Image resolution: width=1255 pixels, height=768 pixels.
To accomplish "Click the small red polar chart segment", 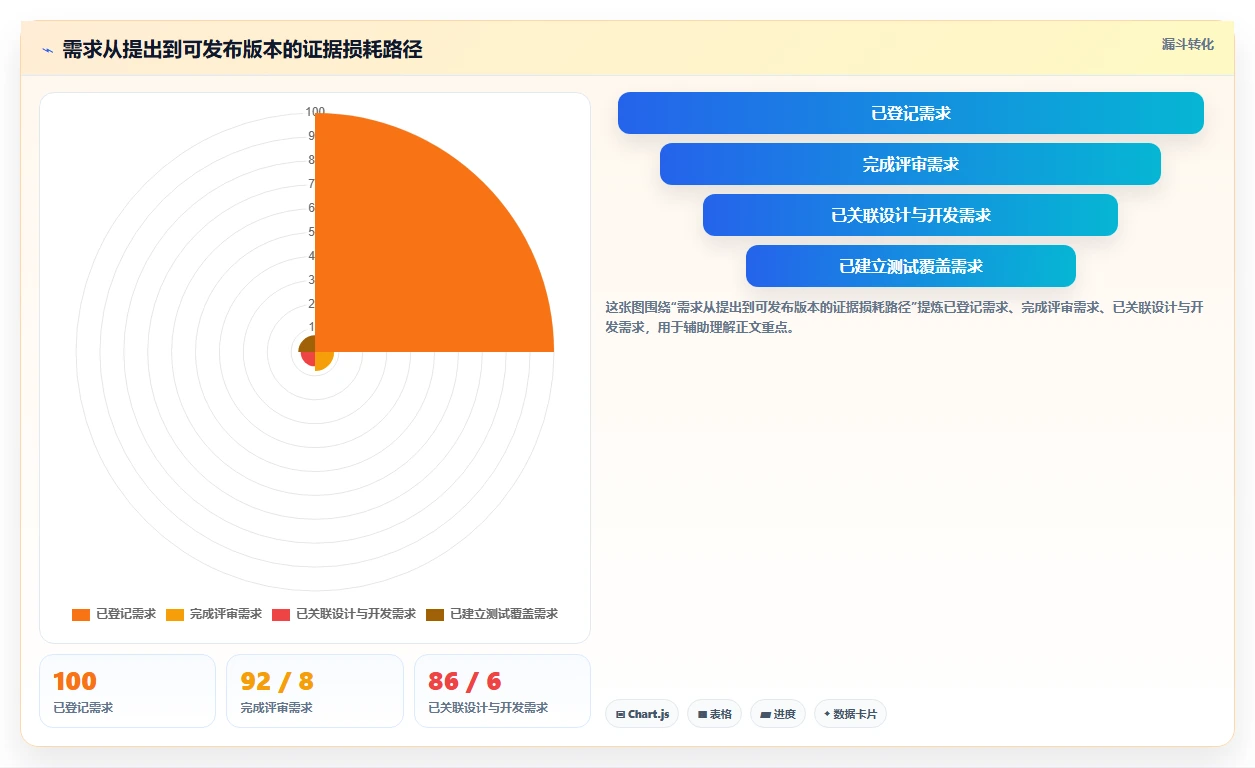I will [309, 358].
